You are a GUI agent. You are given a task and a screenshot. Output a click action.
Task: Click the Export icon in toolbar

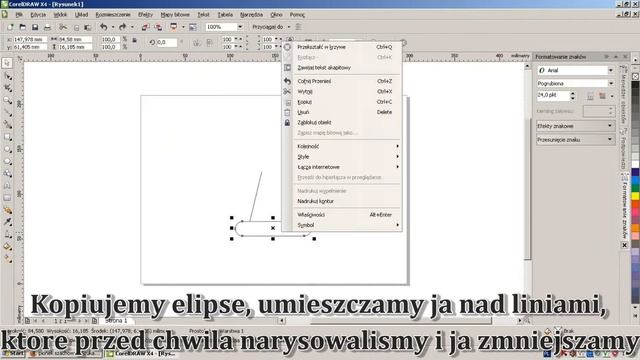pyautogui.click(x=158, y=27)
